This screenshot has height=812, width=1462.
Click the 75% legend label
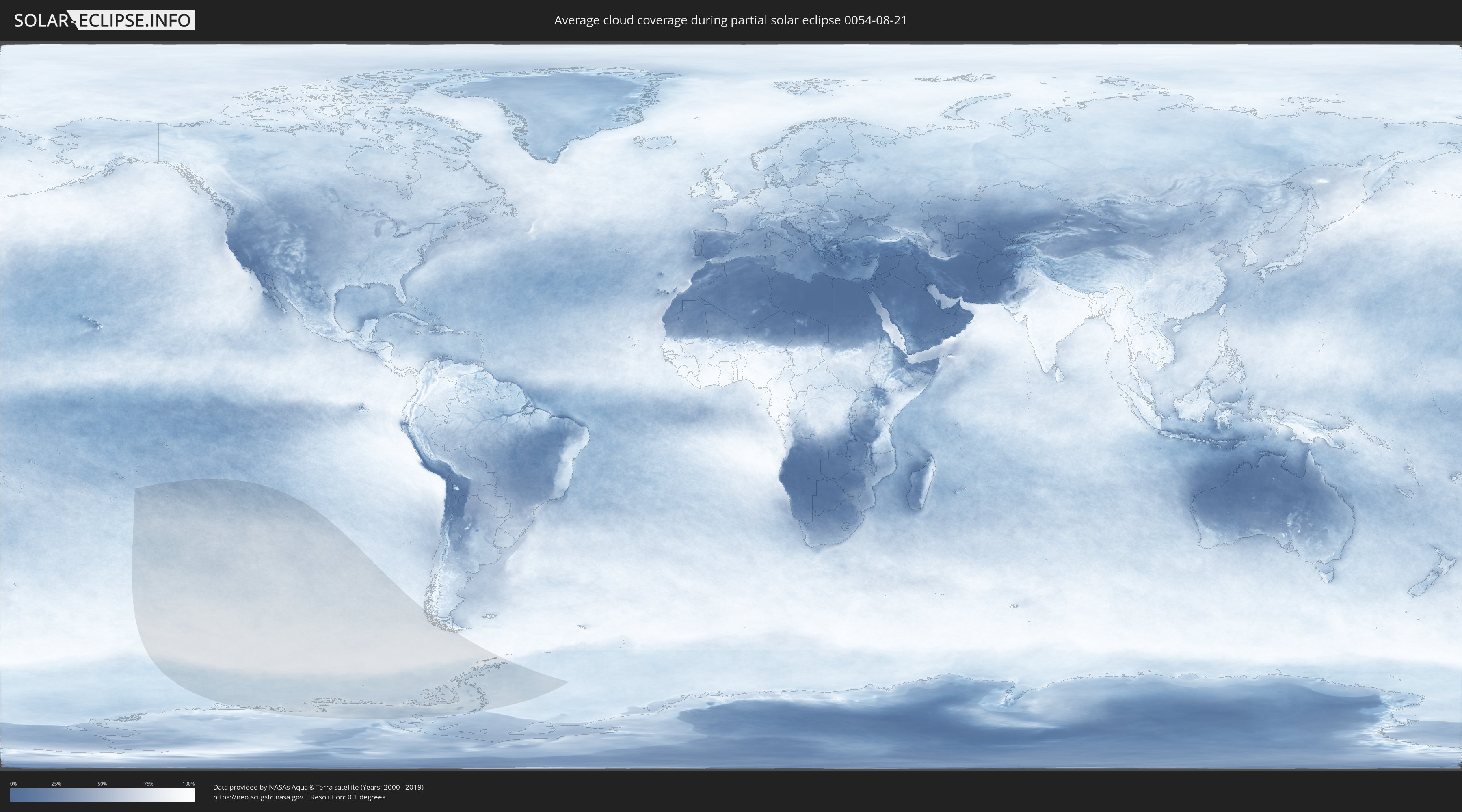(x=148, y=784)
